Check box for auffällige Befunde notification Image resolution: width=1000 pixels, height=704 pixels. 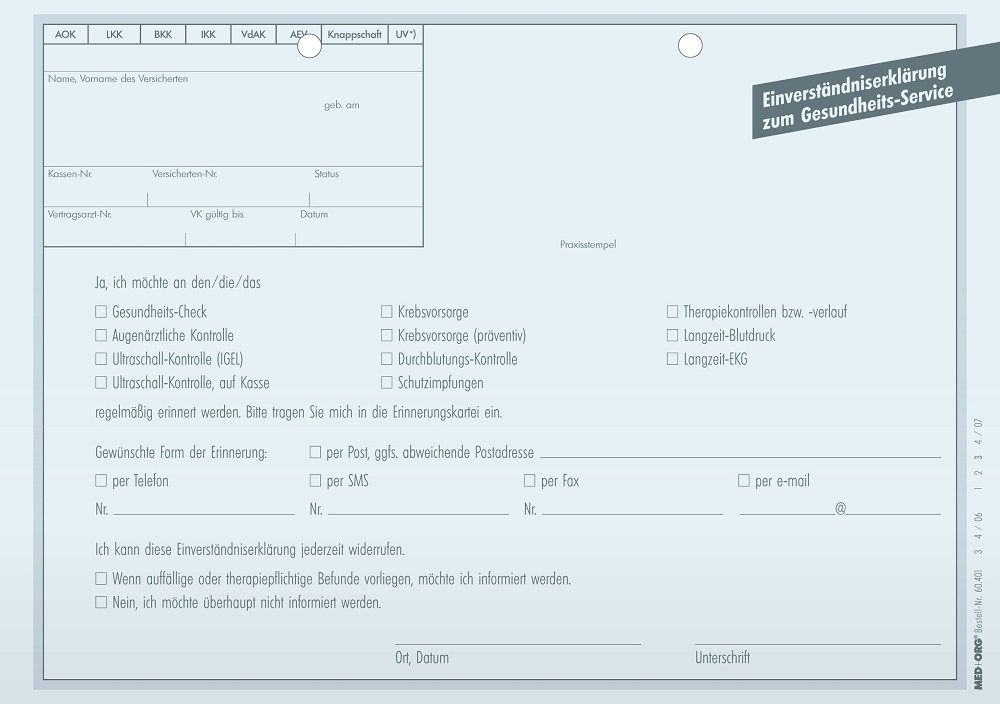click(101, 578)
